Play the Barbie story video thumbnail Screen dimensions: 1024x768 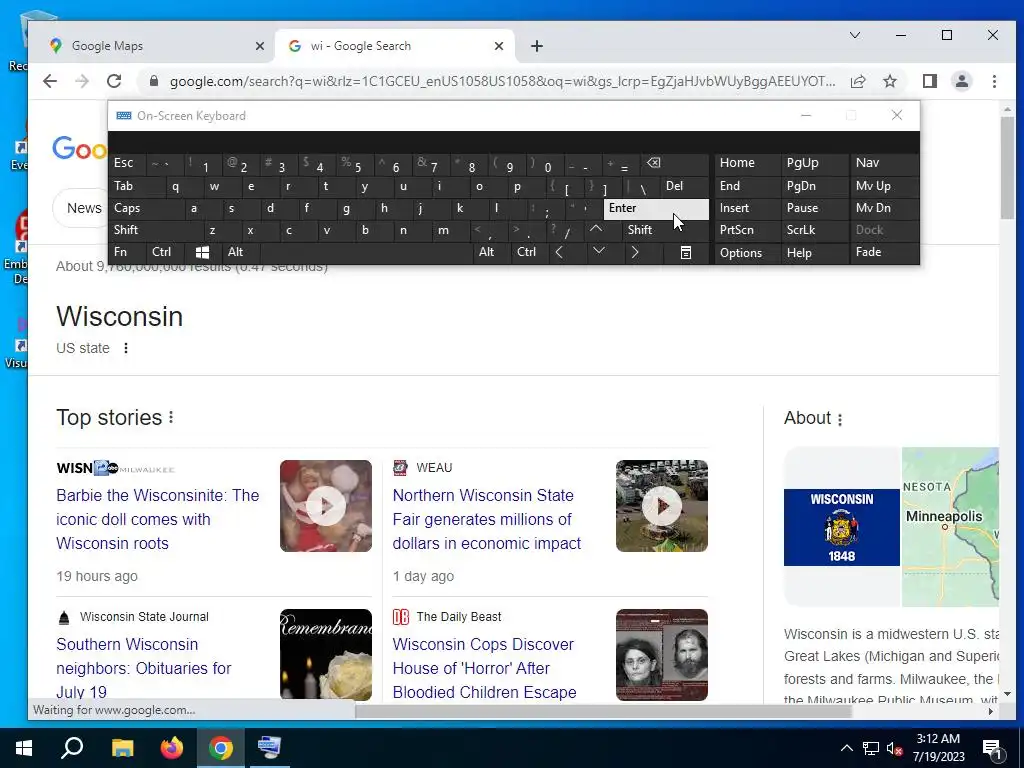326,506
